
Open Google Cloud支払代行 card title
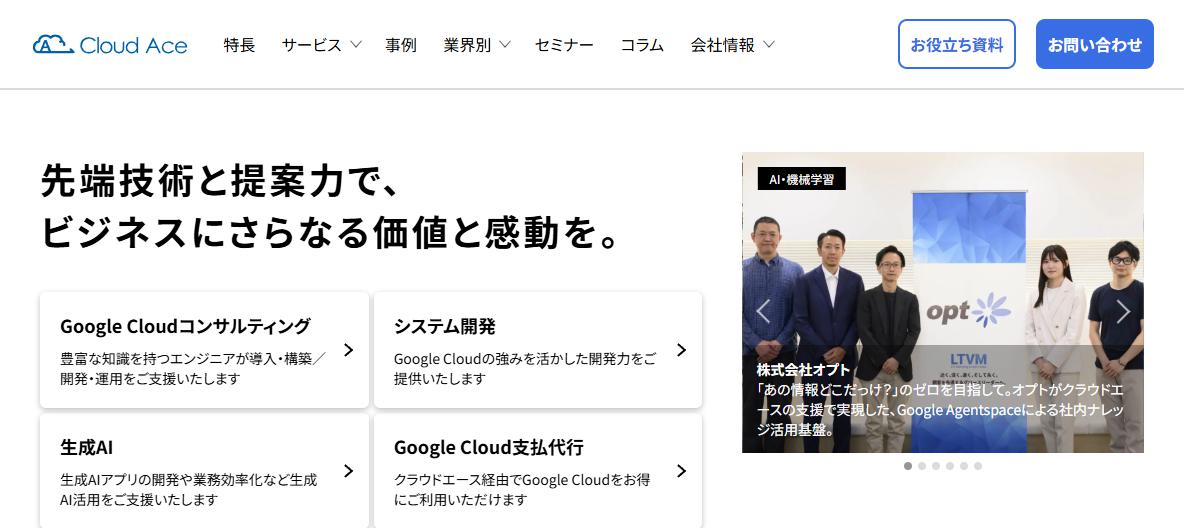pos(489,447)
